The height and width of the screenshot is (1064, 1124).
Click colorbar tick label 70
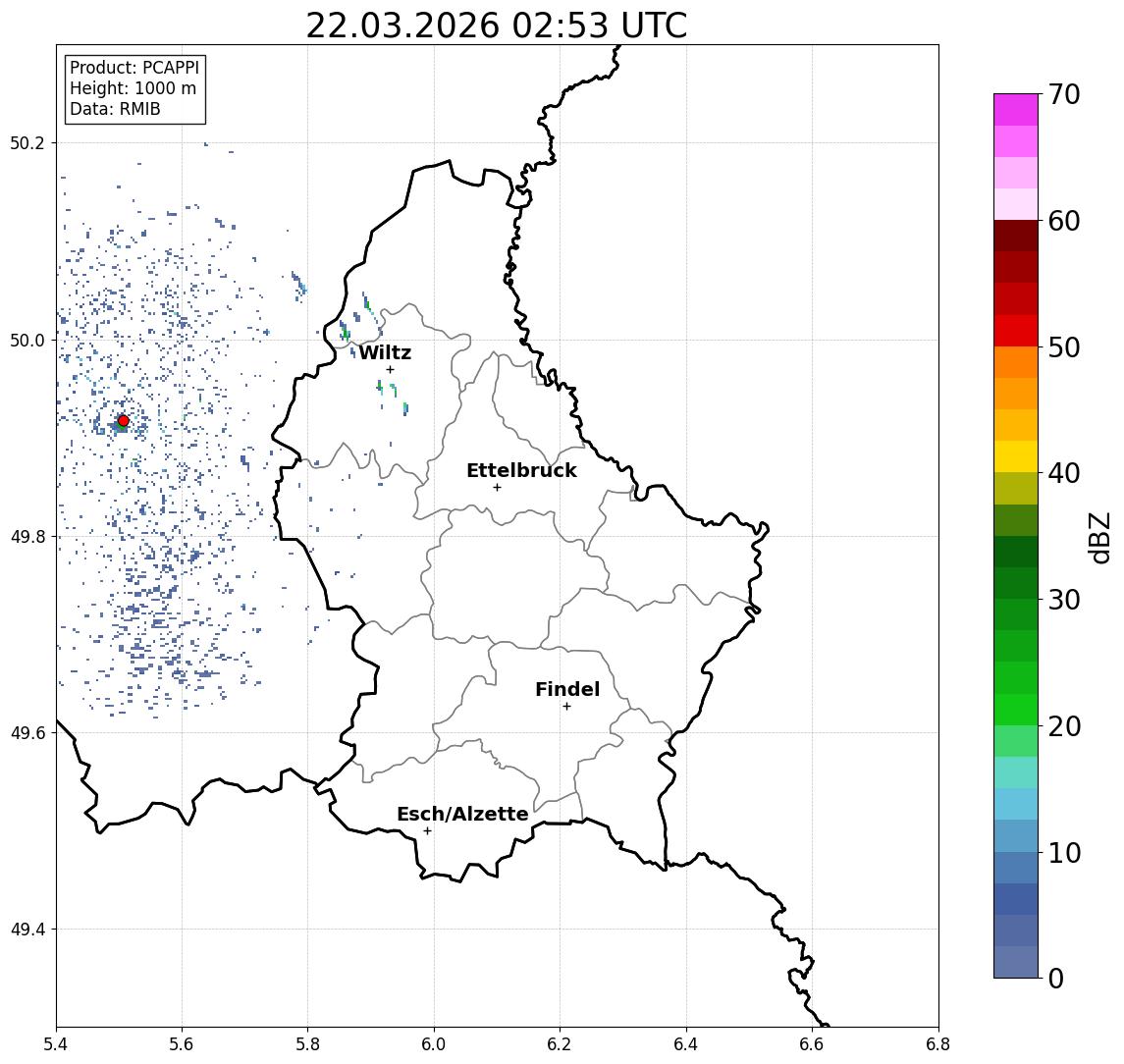[1064, 94]
